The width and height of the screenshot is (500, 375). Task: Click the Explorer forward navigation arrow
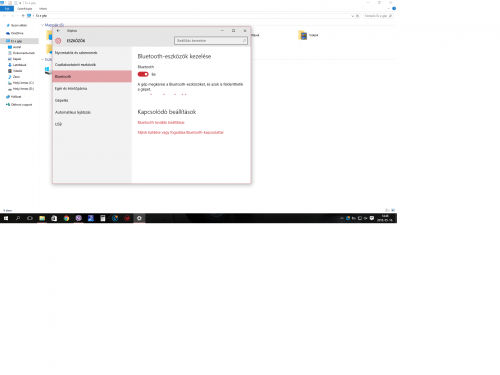tap(12, 16)
